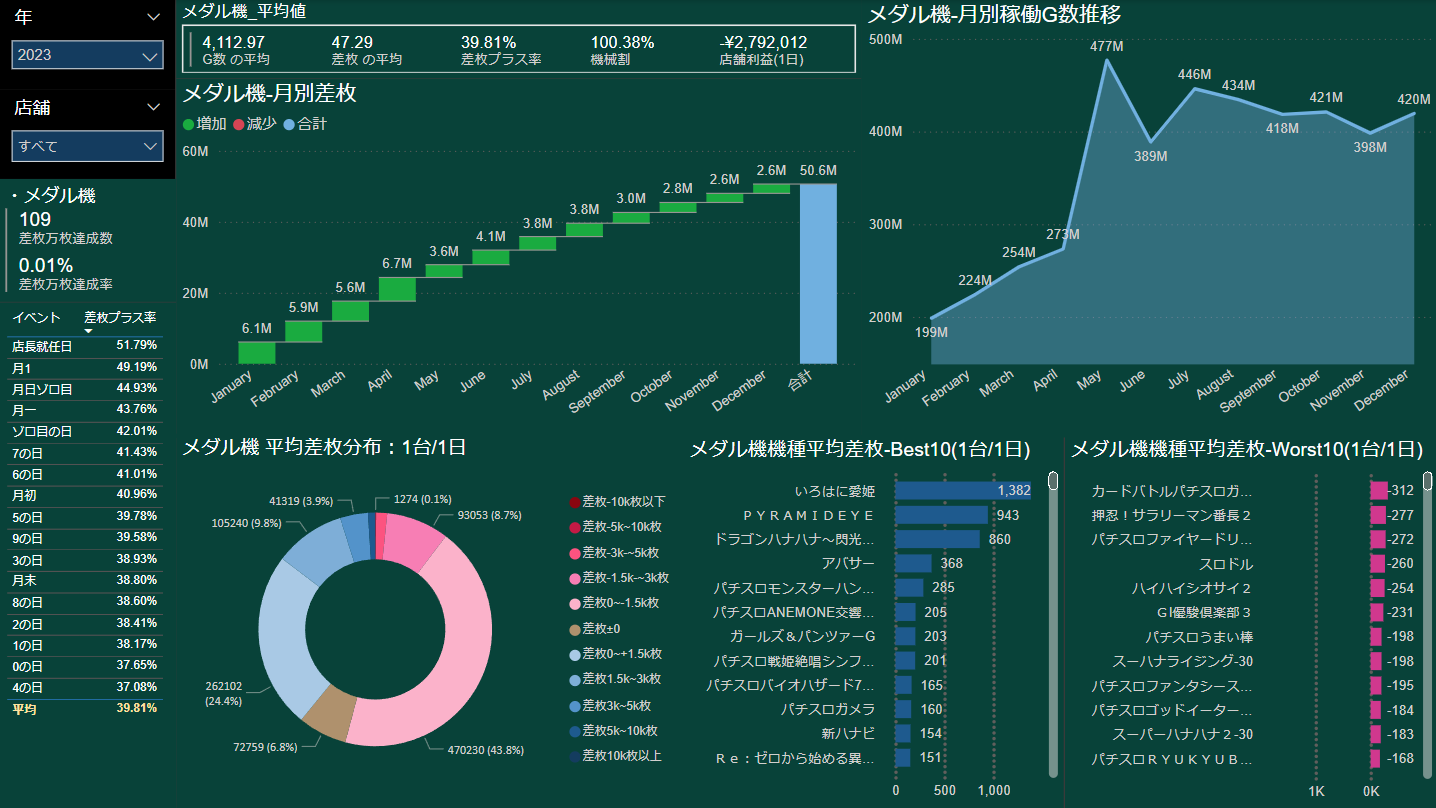Viewport: 1436px width, 808px height.
Task: Select 差枚-10k枚以下 legend dot in donut chart
Action: pos(574,502)
